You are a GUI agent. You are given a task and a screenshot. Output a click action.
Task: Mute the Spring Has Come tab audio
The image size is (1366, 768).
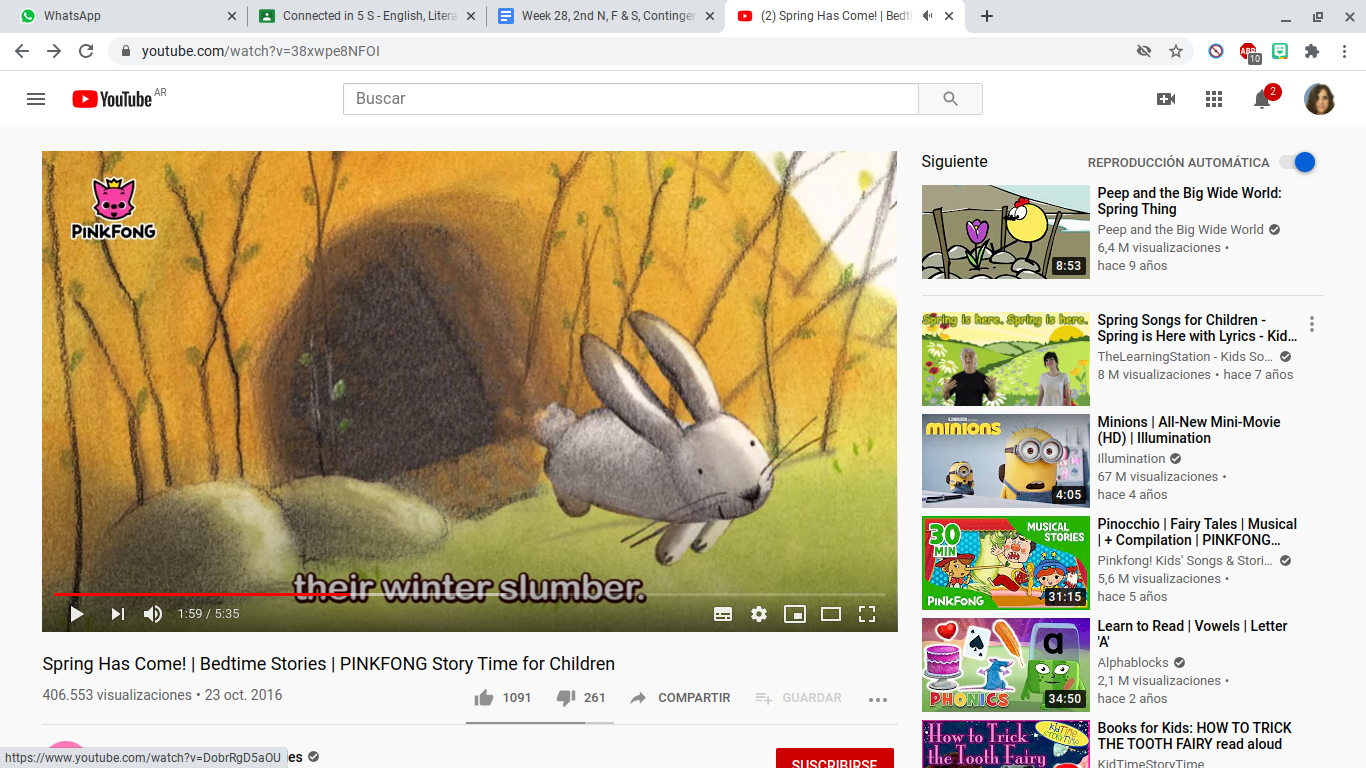coord(929,16)
